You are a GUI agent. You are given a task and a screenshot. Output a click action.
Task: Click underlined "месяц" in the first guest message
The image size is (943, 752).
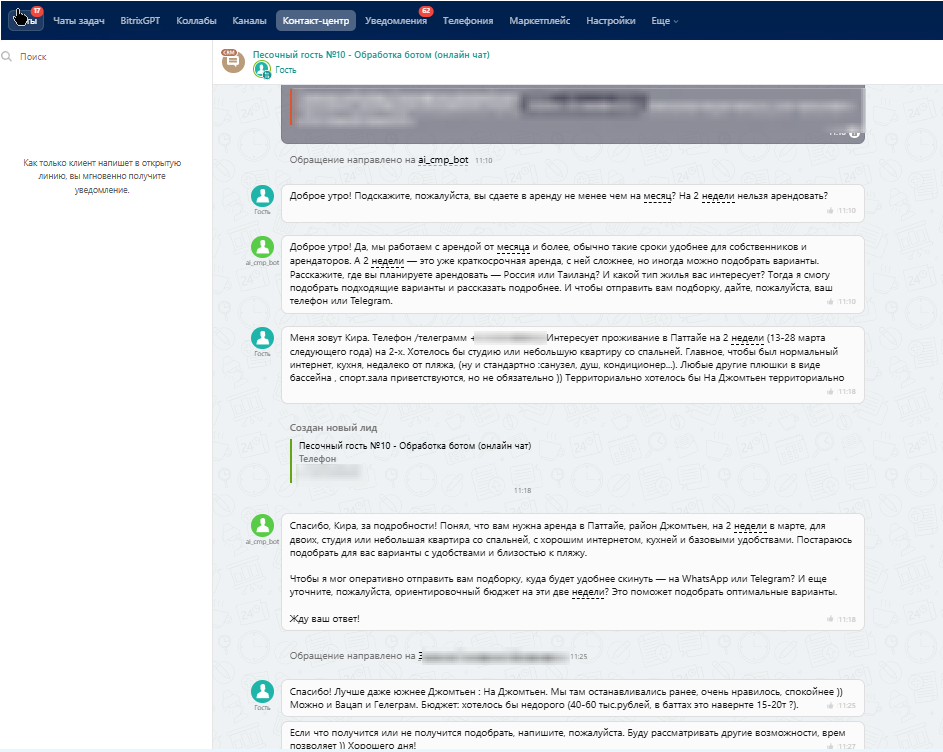[657, 196]
